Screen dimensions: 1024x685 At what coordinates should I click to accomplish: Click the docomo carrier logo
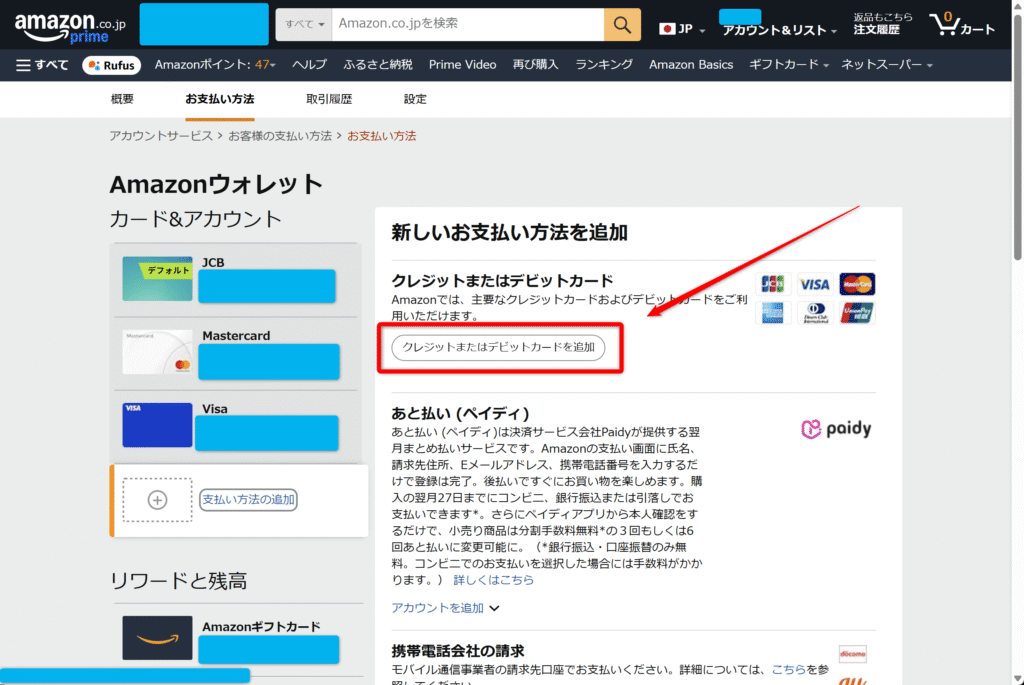(852, 654)
